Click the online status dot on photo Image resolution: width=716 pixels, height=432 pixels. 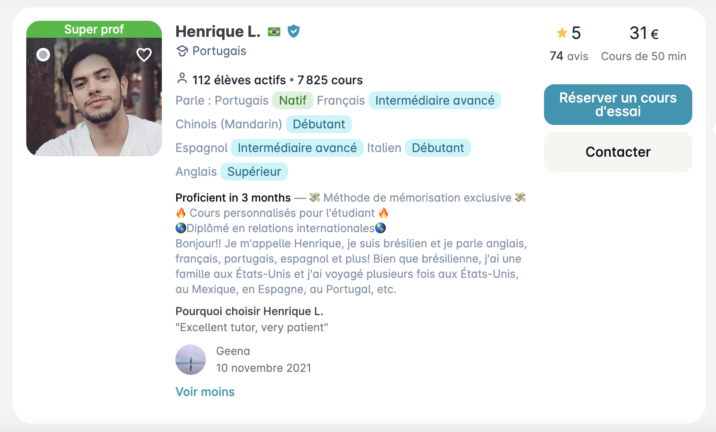click(43, 55)
